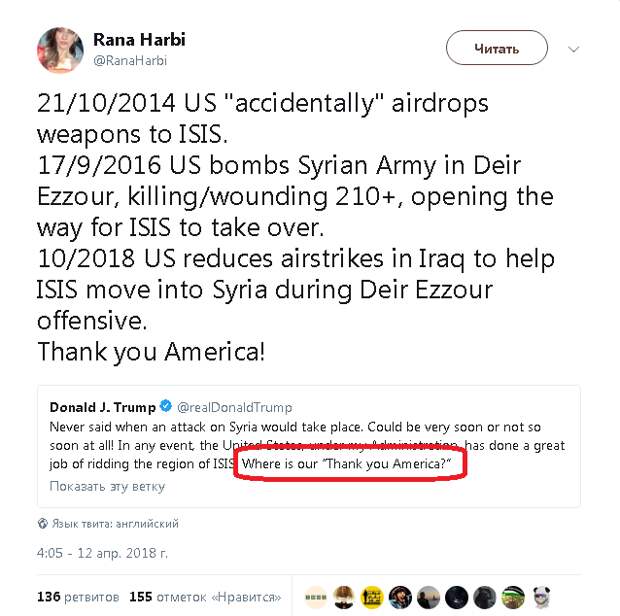Viewport: 620px width, 616px height.
Task: Click Donald J. Trump's verified badge
Action: pyautogui.click(x=166, y=408)
